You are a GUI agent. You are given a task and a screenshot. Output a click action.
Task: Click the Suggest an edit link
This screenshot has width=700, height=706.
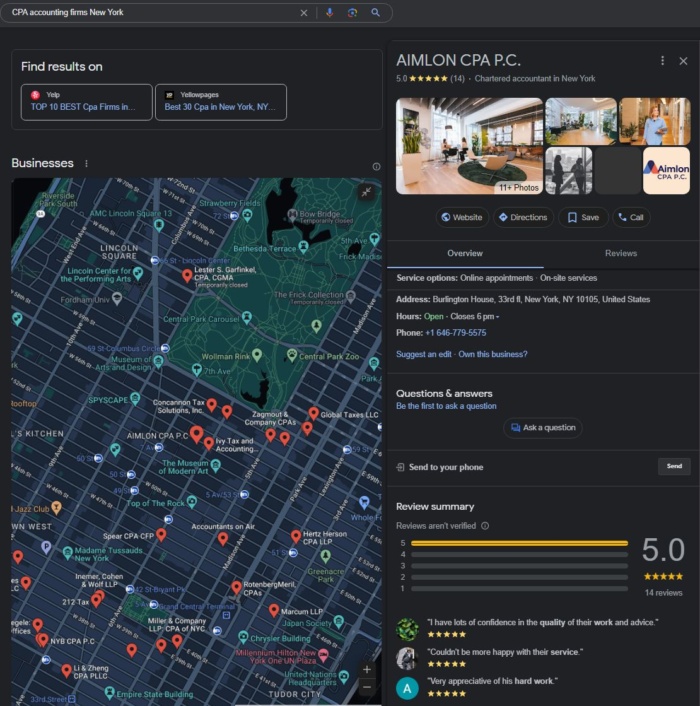click(424, 354)
